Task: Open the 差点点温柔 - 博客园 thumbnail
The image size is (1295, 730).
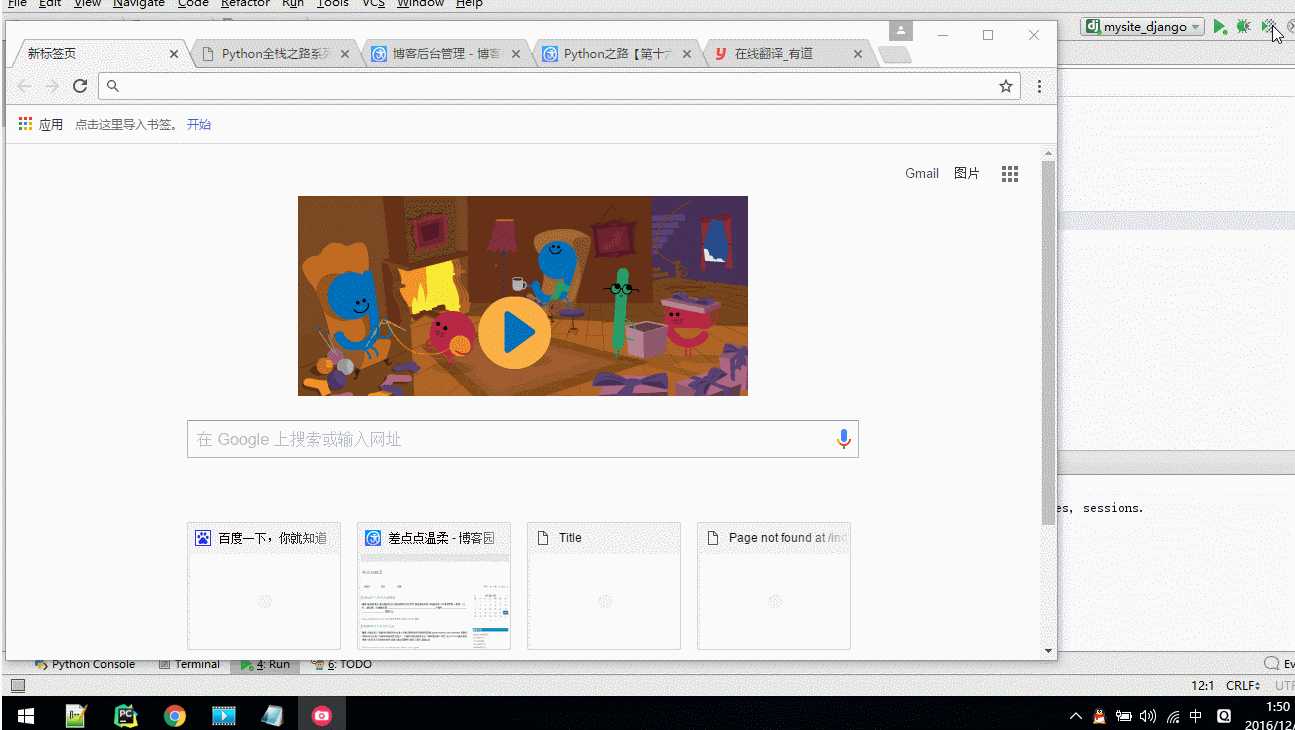Action: (x=434, y=586)
